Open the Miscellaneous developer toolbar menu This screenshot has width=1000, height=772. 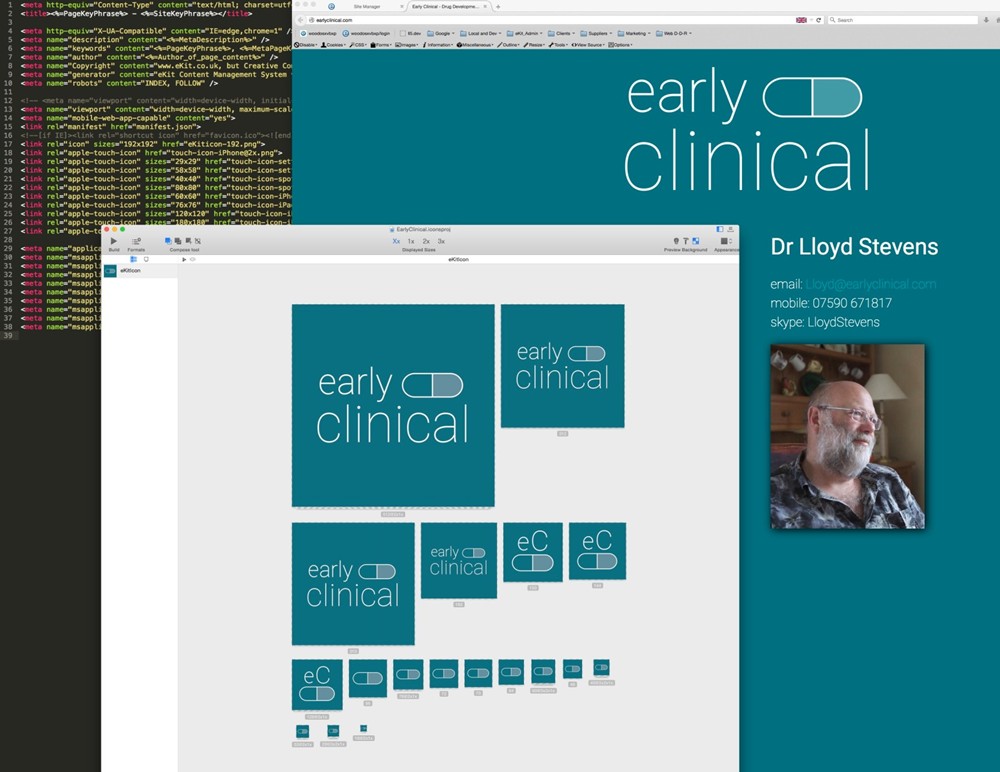click(x=476, y=45)
